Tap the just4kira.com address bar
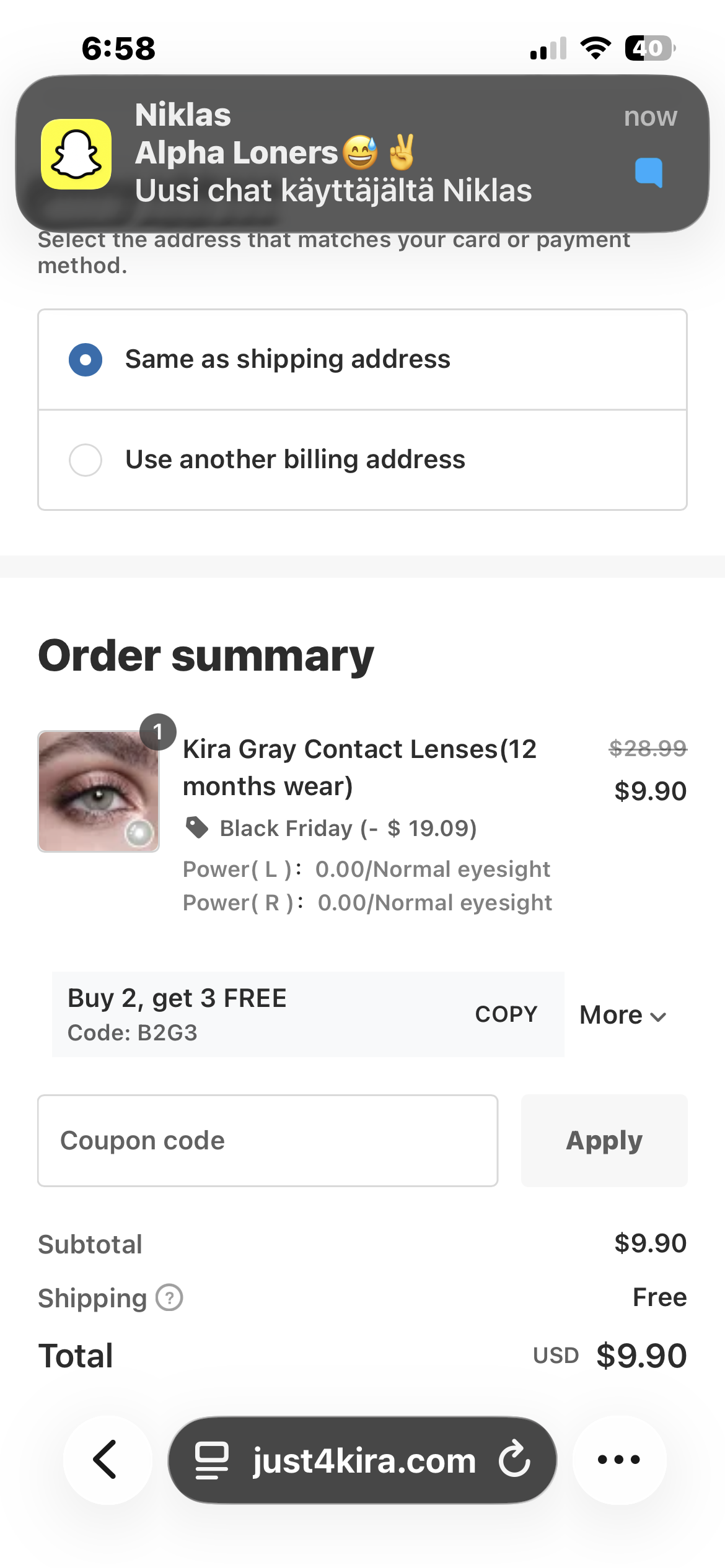The height and width of the screenshot is (1568, 725). [x=363, y=1460]
